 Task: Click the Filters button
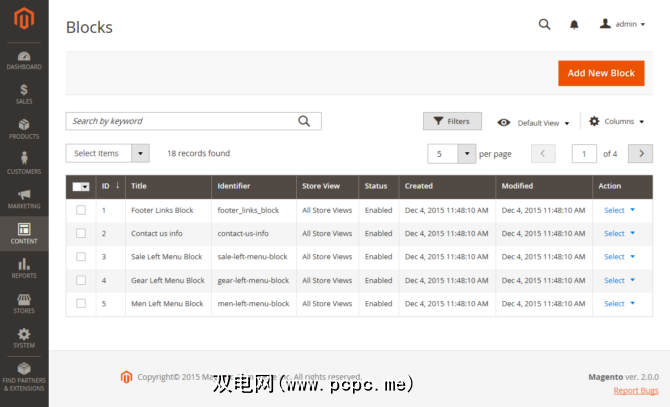pos(452,121)
